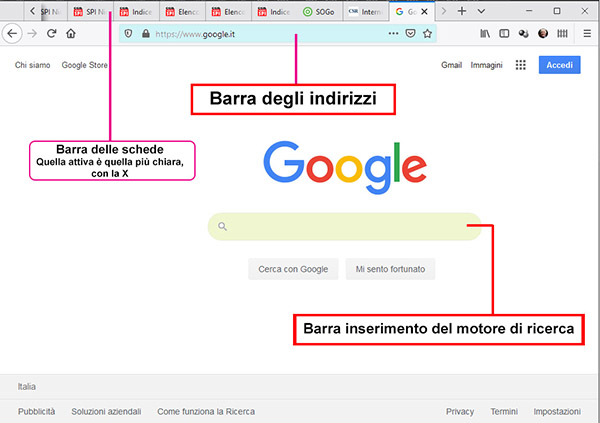600x423 pixels.
Task: Open the Pubblicità footer link
Action: (x=36, y=412)
